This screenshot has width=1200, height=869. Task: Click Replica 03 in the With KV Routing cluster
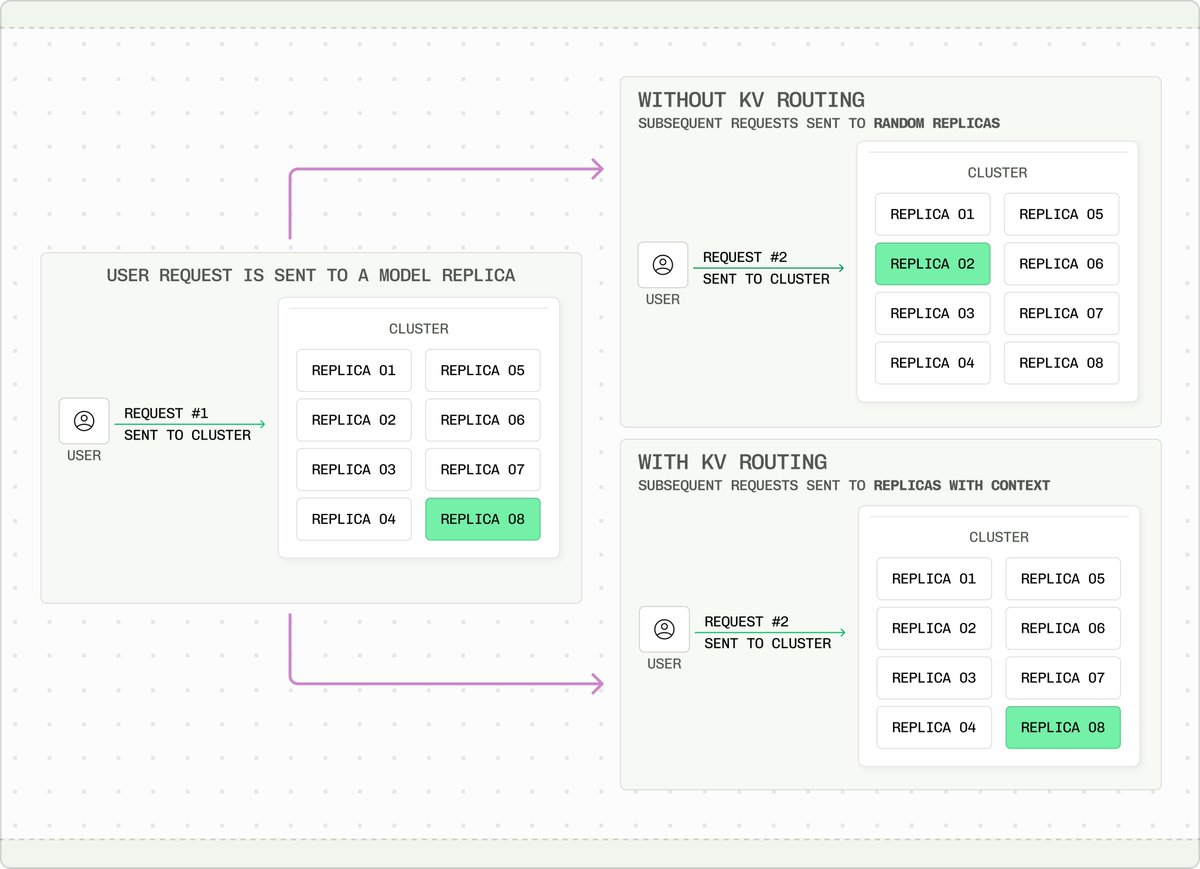934,678
